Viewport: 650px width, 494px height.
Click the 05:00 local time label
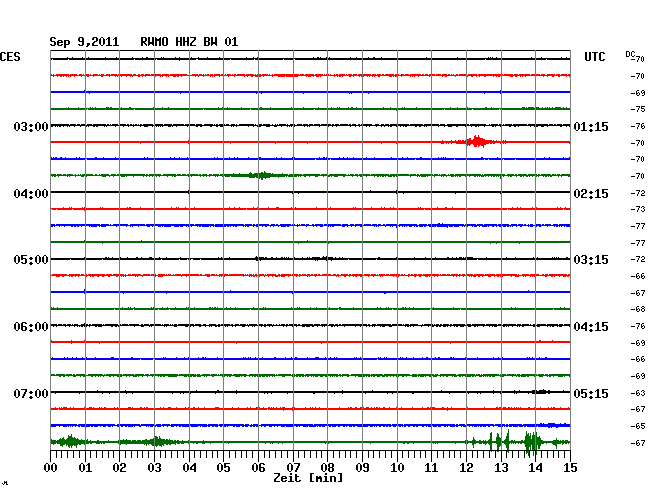(x=31, y=260)
